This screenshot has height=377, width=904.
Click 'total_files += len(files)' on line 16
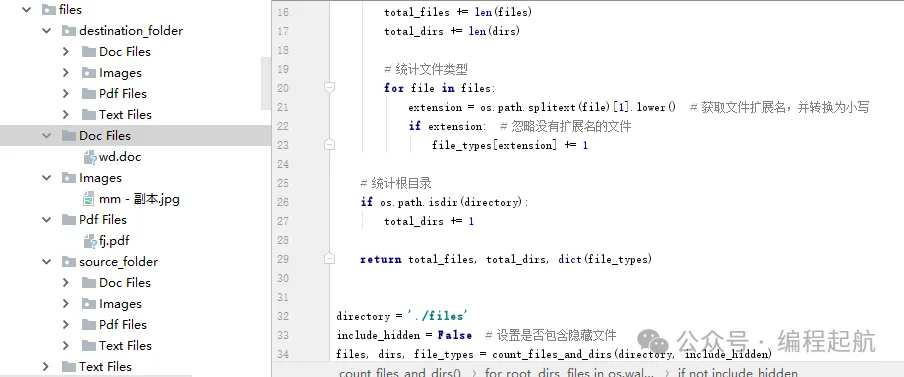point(458,12)
